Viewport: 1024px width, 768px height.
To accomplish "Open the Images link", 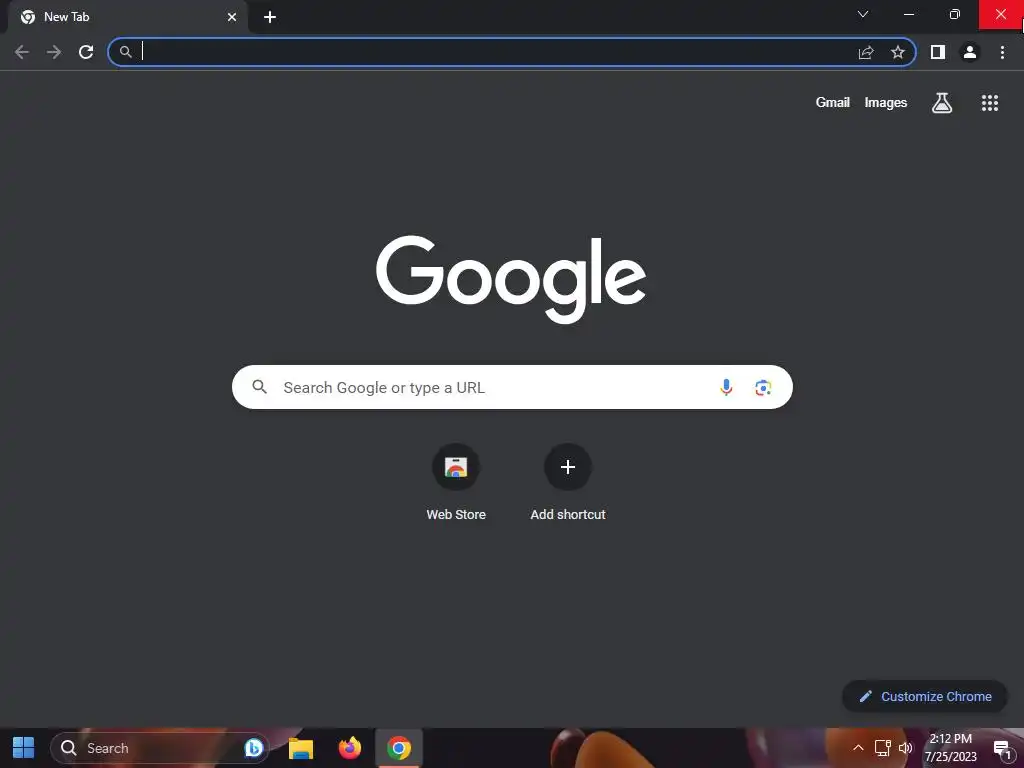I will pos(886,103).
